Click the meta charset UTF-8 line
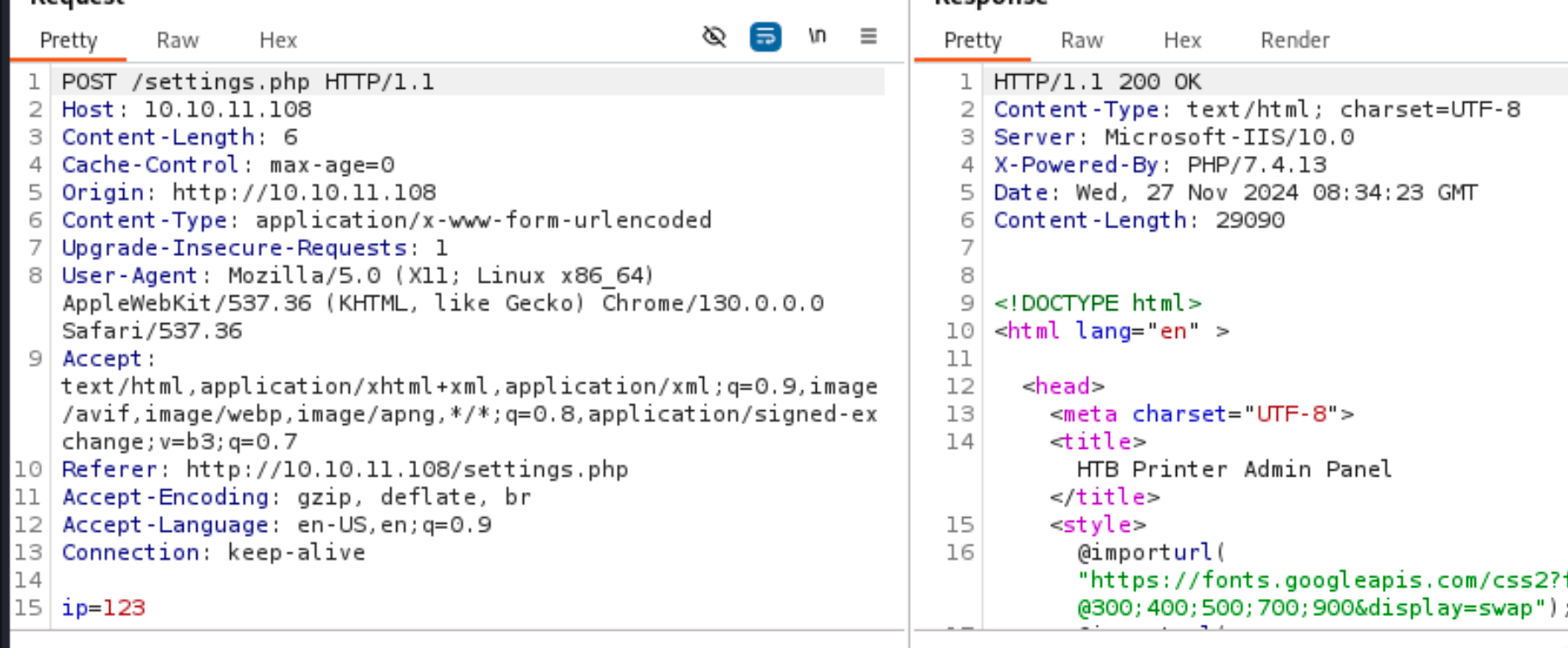Viewport: 1568px width, 648px height. (x=1202, y=414)
